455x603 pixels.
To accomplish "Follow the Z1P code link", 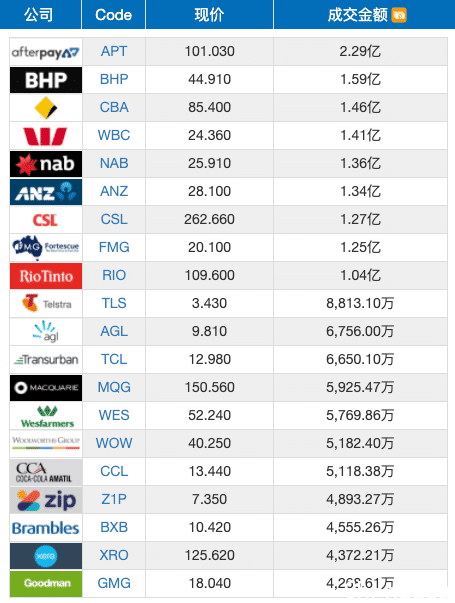I will pyautogui.click(x=114, y=499).
